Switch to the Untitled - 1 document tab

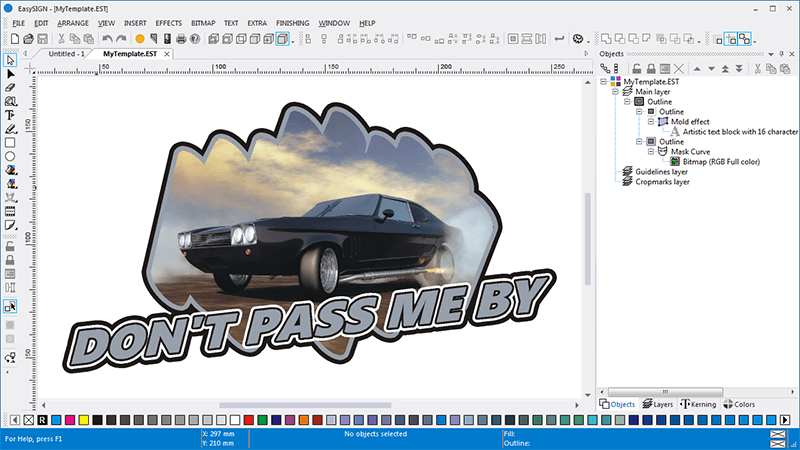[x=67, y=54]
